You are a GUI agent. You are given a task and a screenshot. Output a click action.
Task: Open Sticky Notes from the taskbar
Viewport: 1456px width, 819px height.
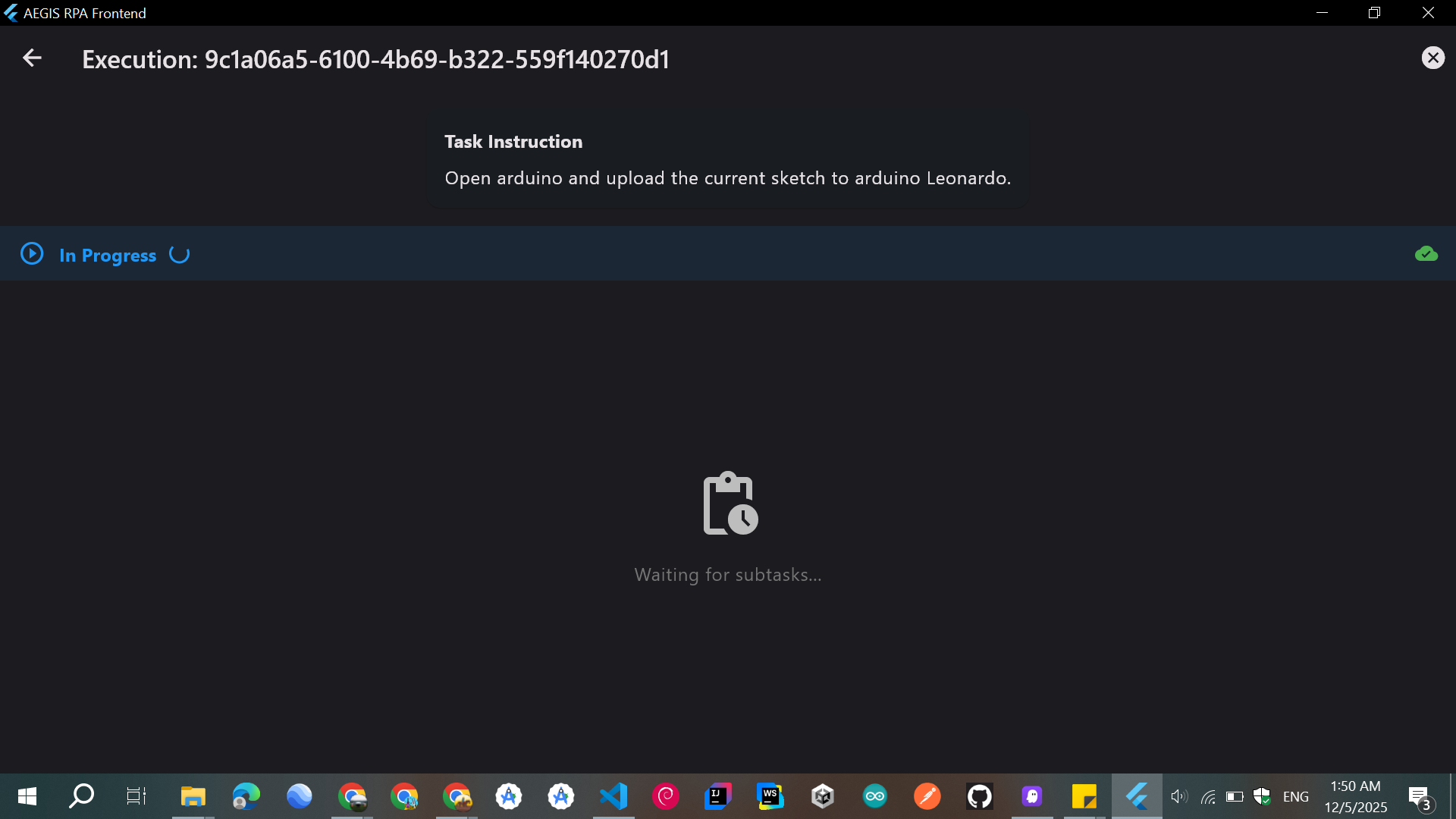1084,796
